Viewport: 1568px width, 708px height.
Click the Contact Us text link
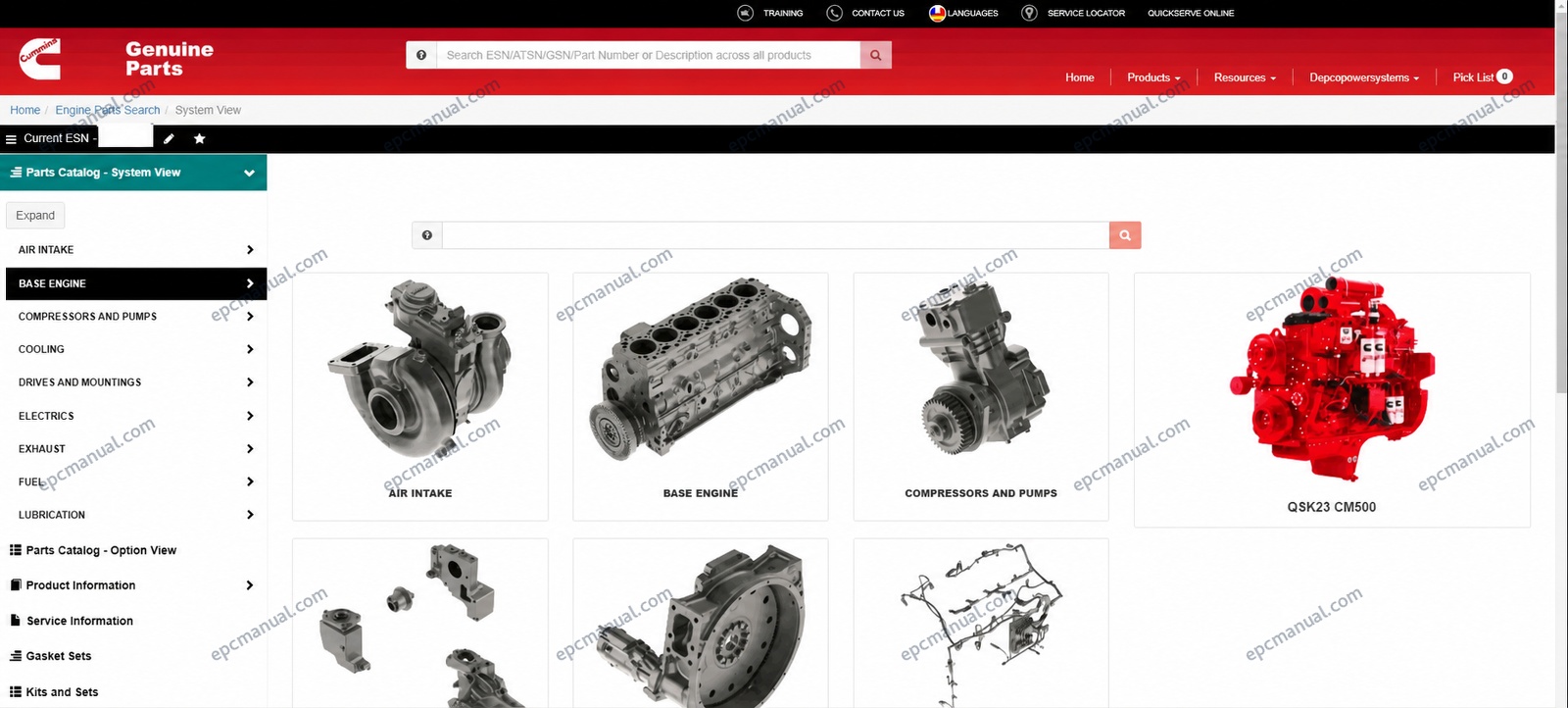(x=878, y=13)
